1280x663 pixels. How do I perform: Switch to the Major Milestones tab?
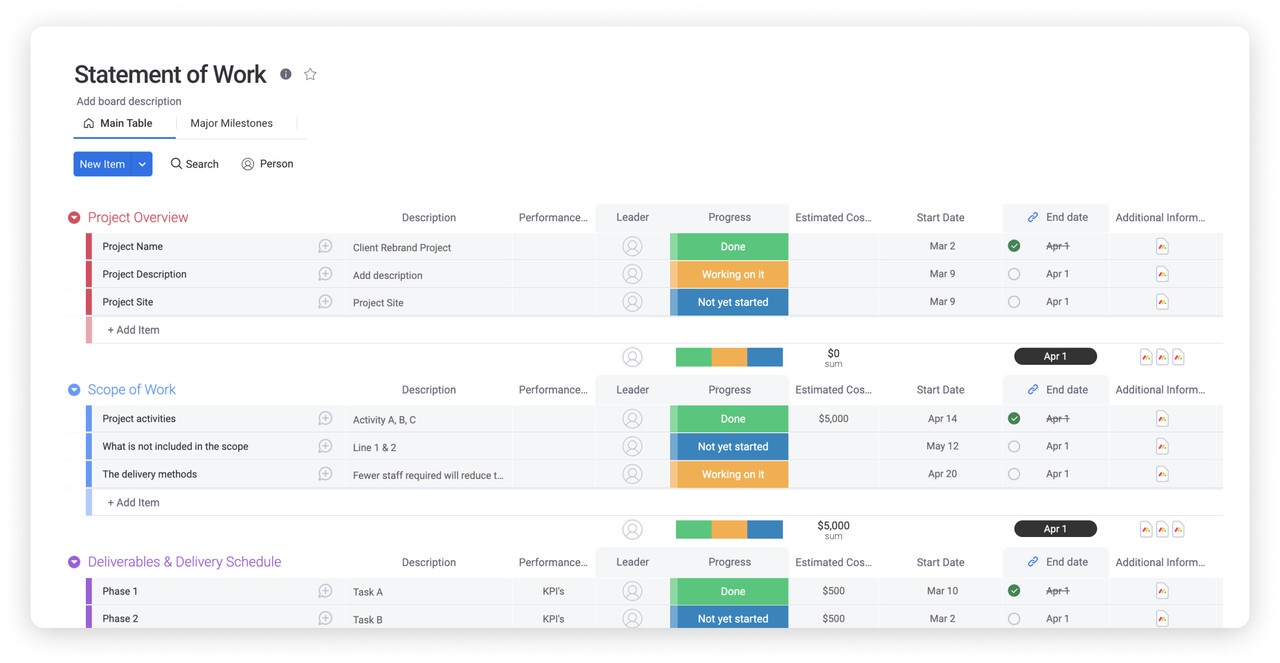pos(231,123)
